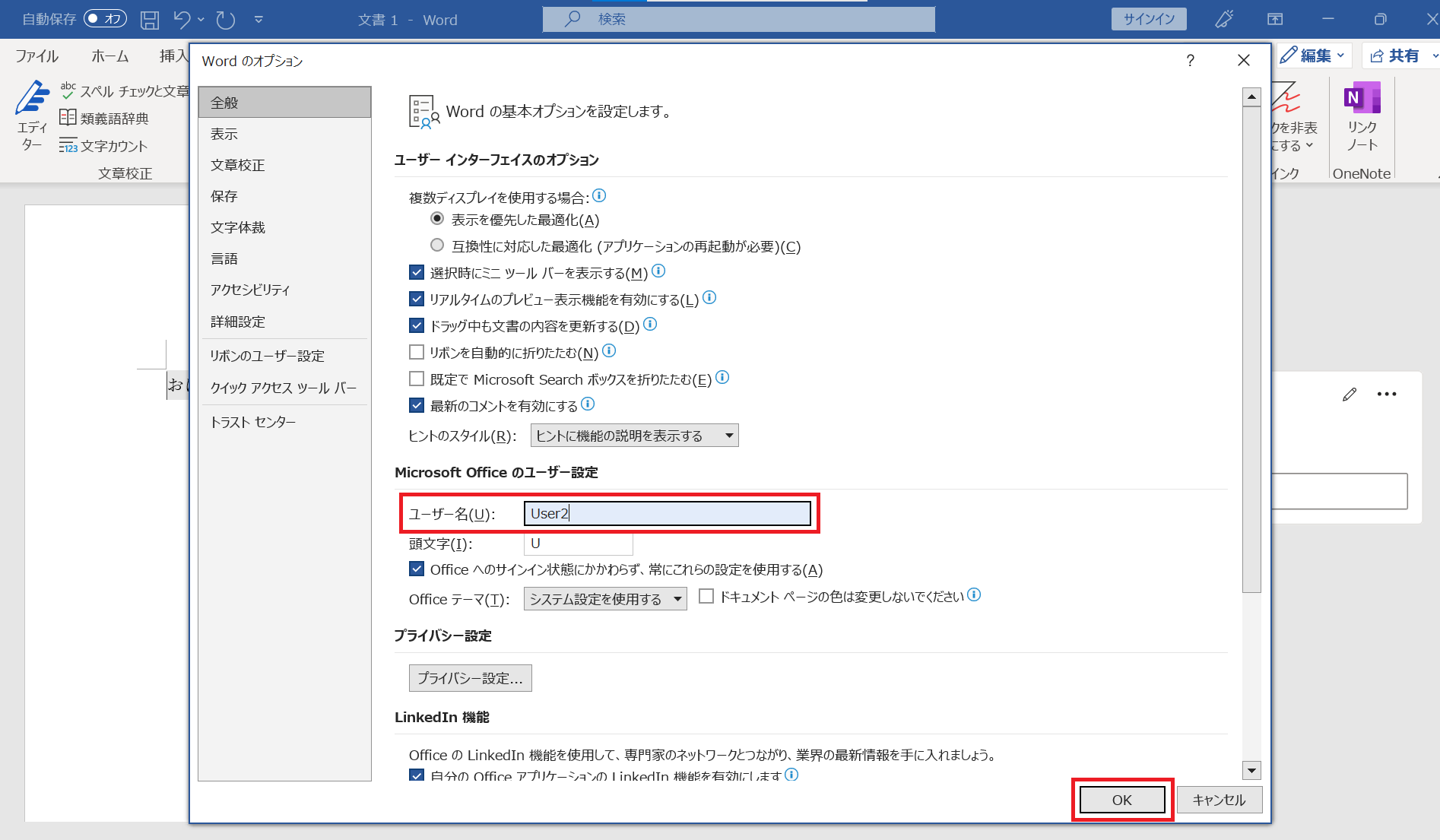Click the scroll down arrow in dialog
Image resolution: width=1440 pixels, height=840 pixels.
point(1251,770)
